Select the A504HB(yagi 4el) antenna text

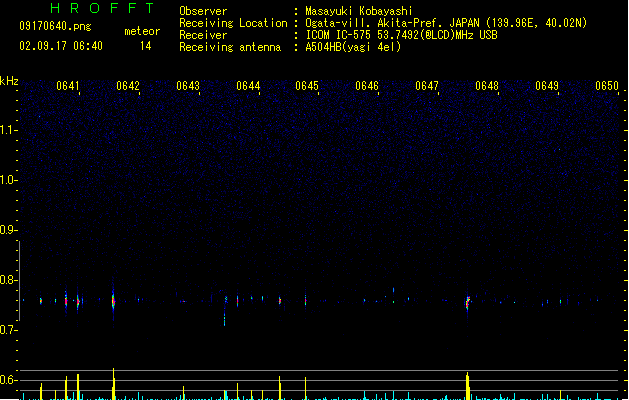[x=353, y=47]
